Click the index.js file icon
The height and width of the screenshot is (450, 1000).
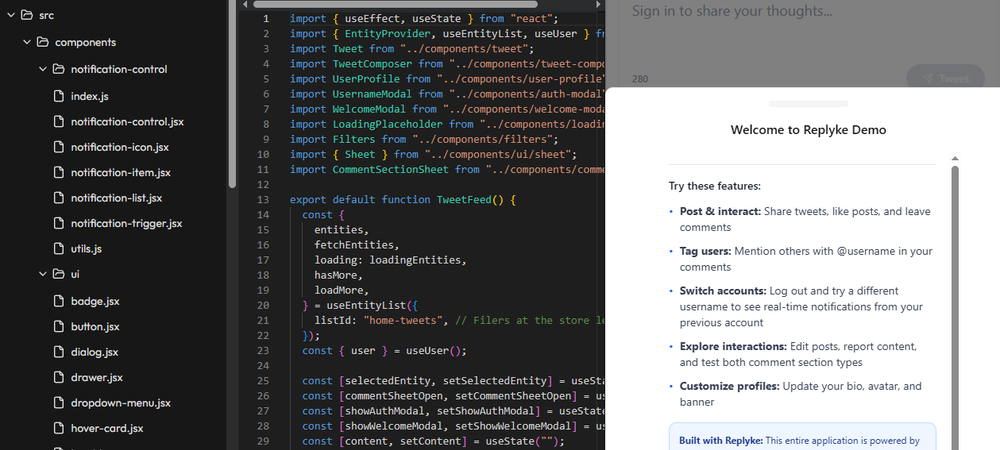[x=59, y=96]
